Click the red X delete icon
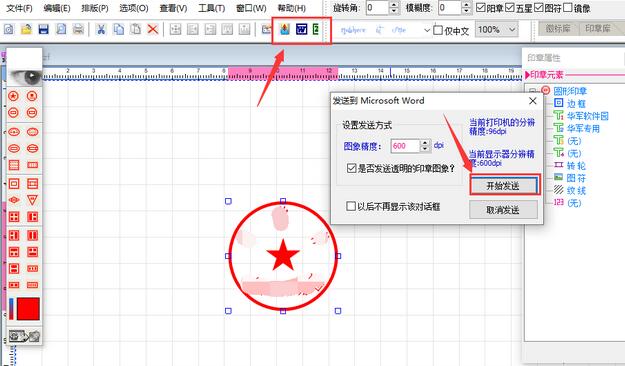The image size is (625, 366). pos(153,29)
